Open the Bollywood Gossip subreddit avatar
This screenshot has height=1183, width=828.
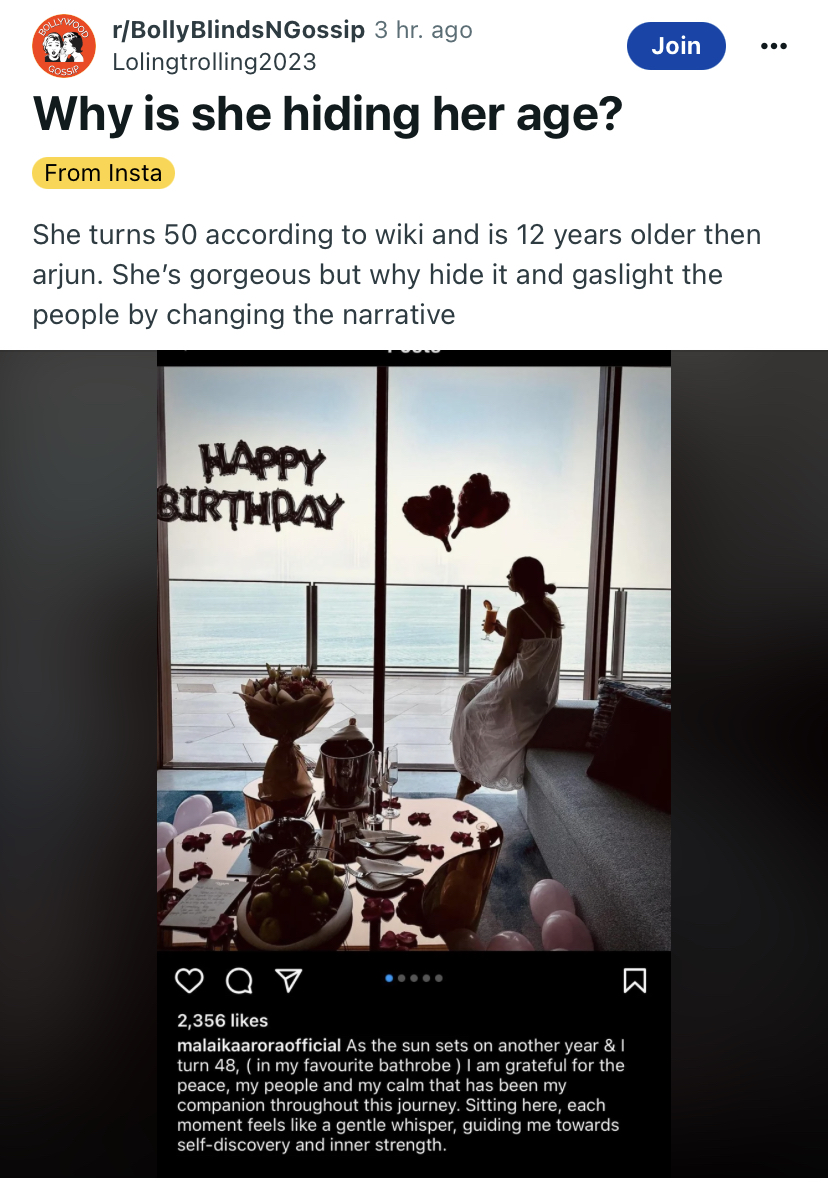click(x=64, y=46)
